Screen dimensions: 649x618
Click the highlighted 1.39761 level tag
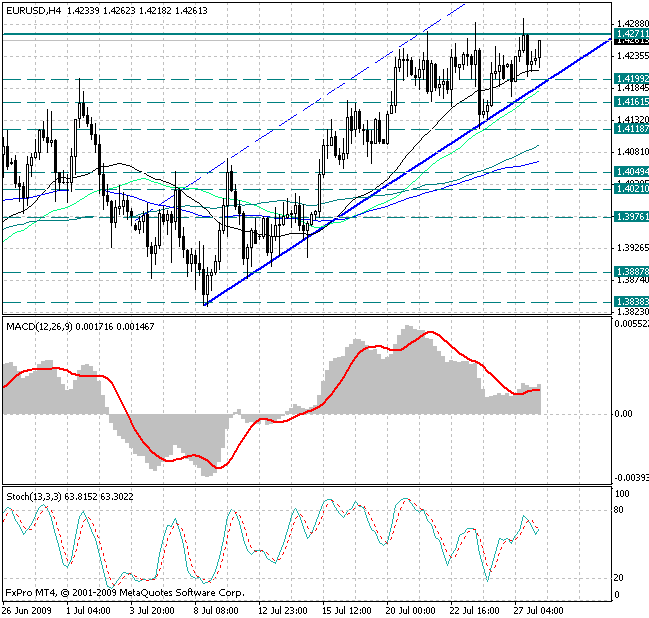tap(632, 216)
